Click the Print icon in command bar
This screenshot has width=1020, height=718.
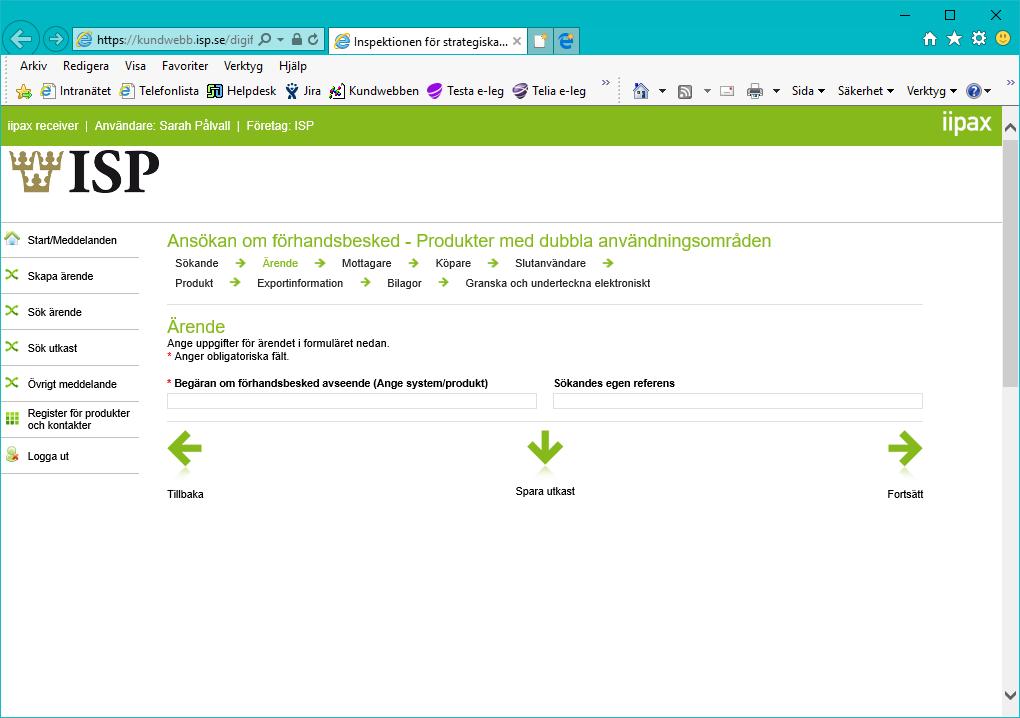pyautogui.click(x=755, y=91)
